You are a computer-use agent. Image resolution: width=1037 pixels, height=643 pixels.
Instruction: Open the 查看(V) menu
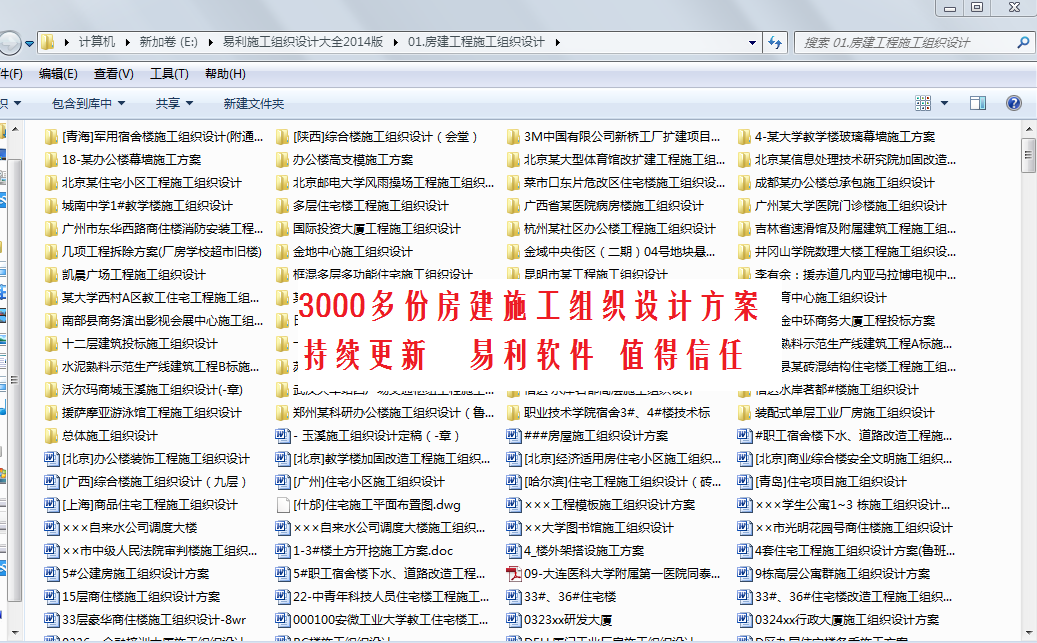pyautogui.click(x=113, y=73)
